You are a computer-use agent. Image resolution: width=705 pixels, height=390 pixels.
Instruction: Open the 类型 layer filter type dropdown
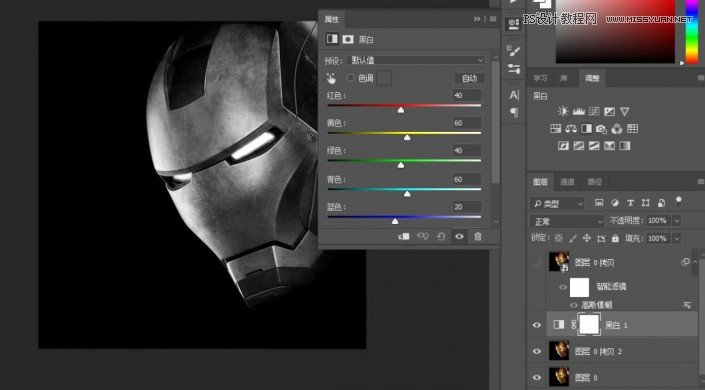(558, 204)
